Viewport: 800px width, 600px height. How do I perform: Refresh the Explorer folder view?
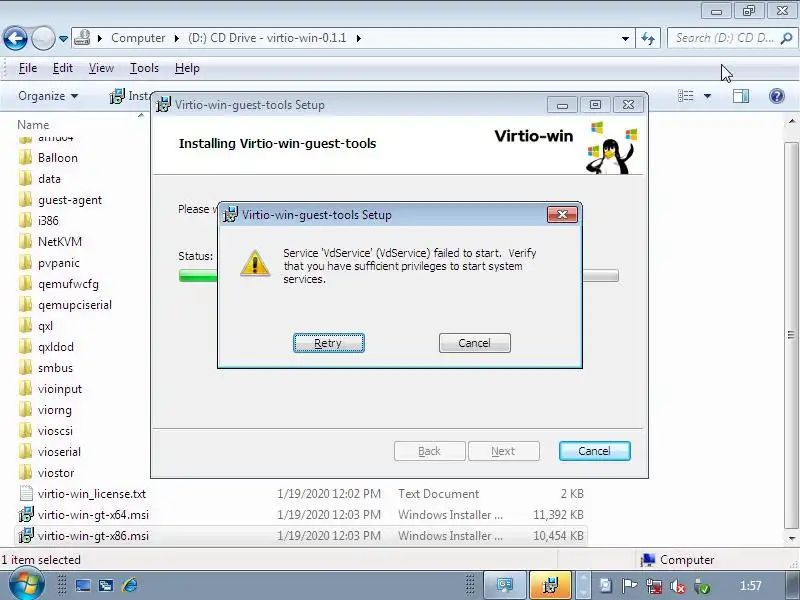pos(648,38)
